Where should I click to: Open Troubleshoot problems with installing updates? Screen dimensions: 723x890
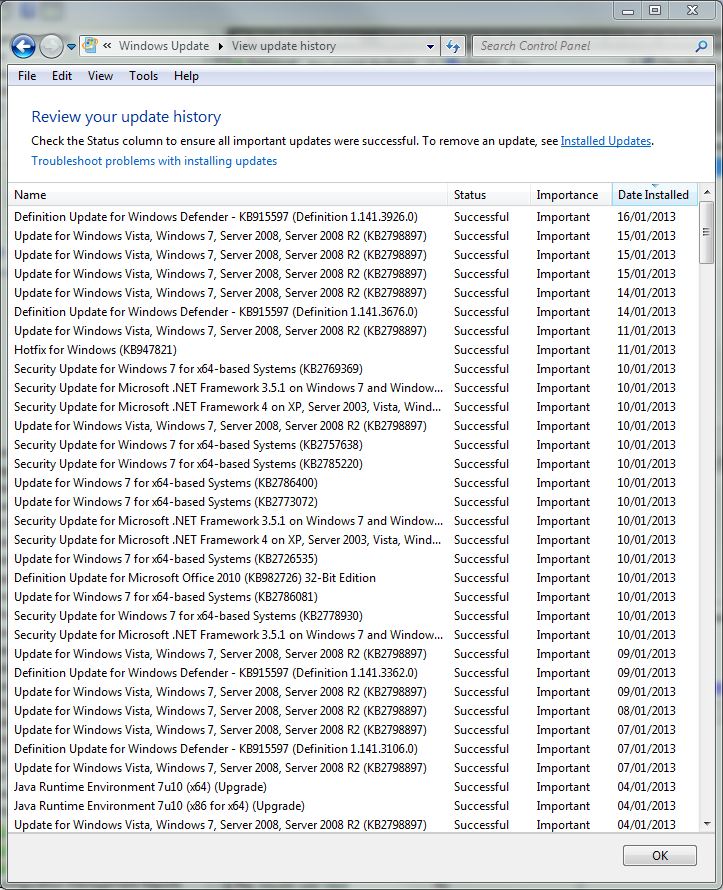tap(154, 161)
